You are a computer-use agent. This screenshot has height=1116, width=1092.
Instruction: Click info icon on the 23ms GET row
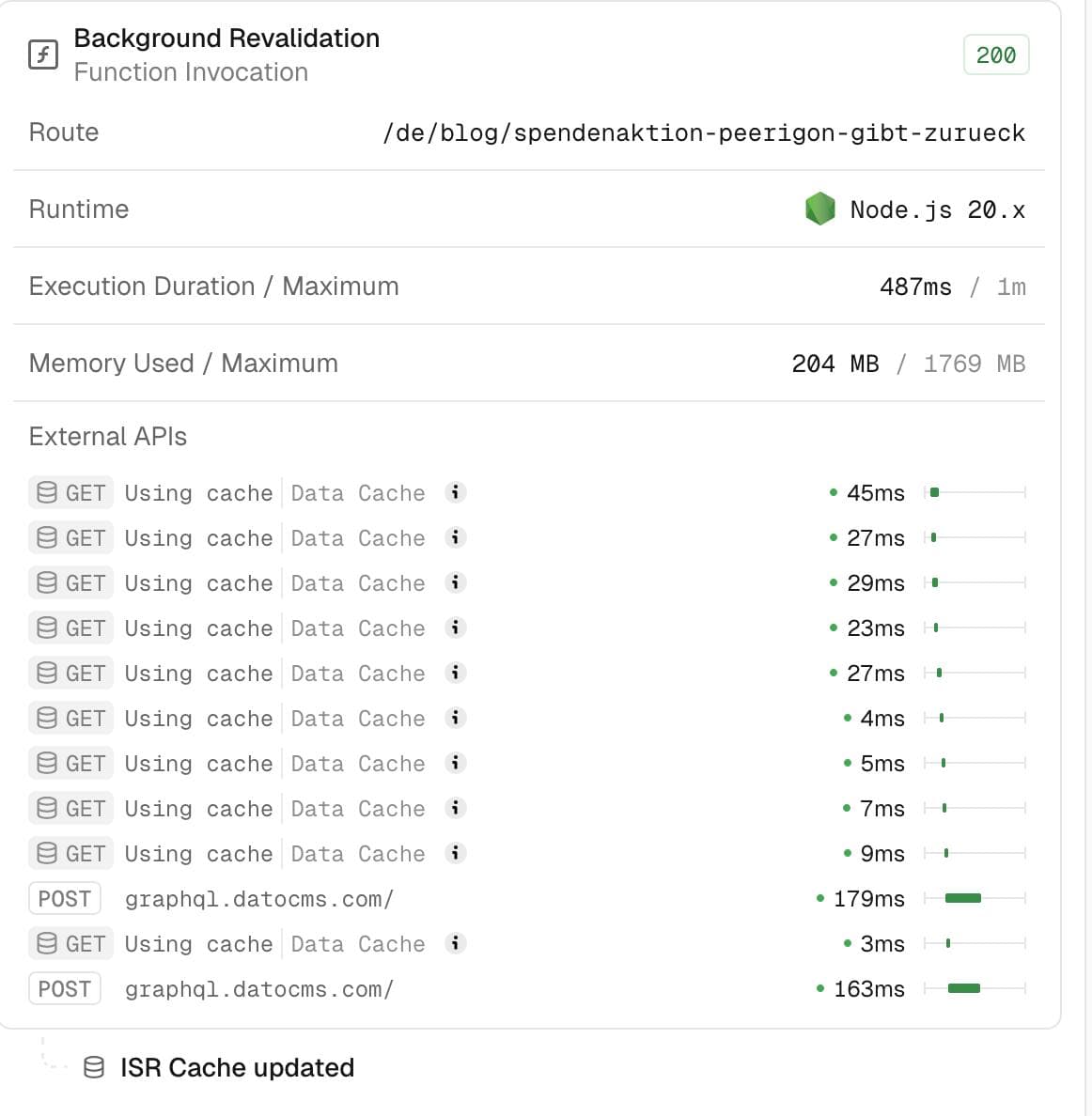coord(456,628)
